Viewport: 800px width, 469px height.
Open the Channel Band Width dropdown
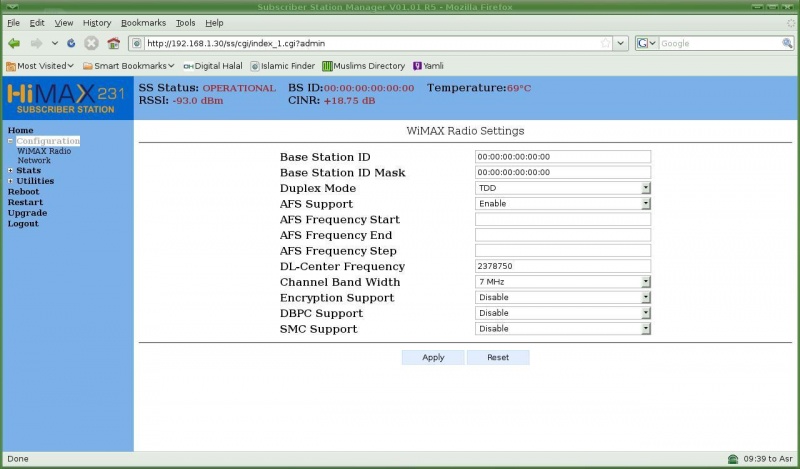pos(646,282)
